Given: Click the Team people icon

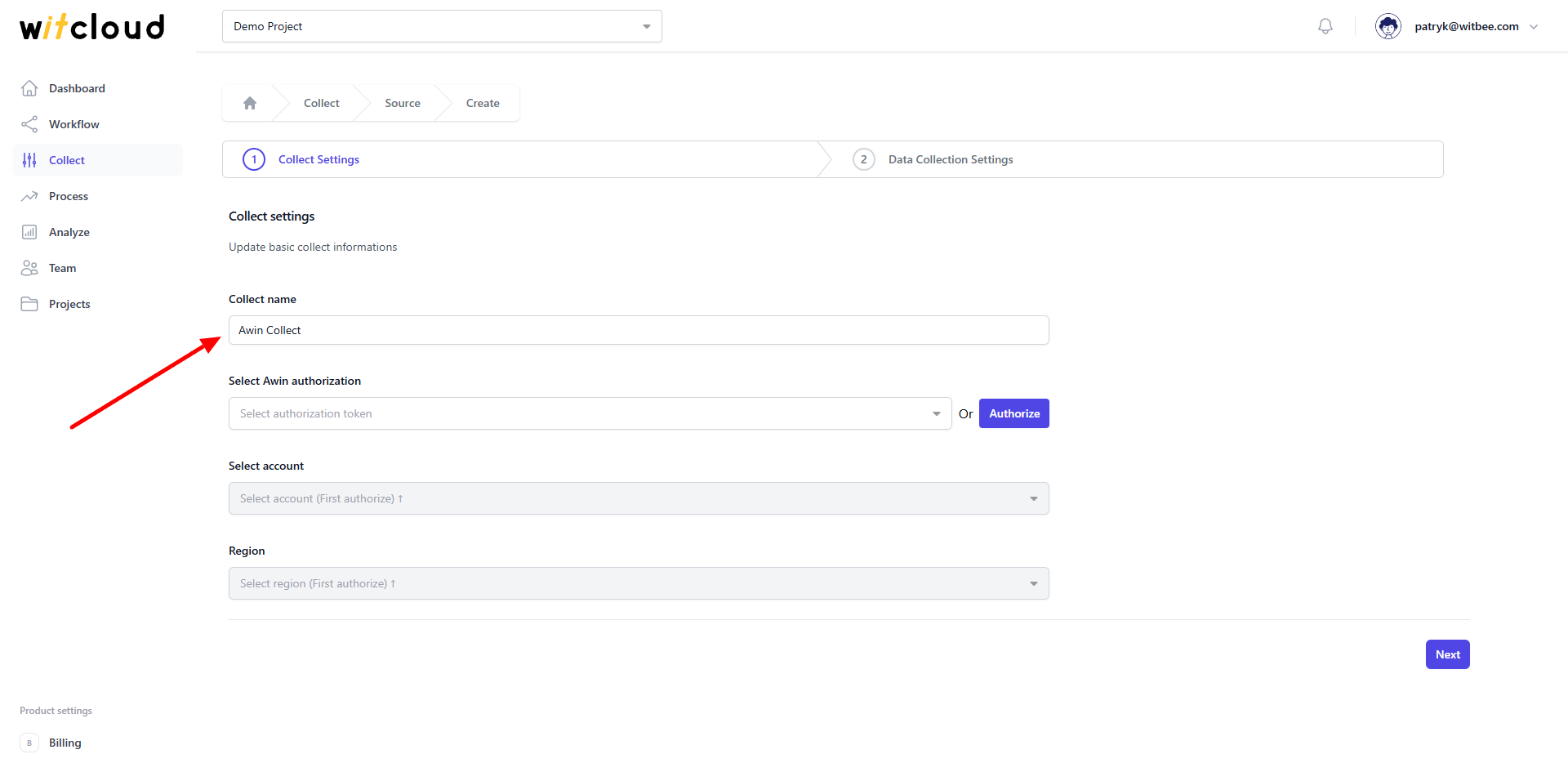Looking at the screenshot, I should 29,268.
